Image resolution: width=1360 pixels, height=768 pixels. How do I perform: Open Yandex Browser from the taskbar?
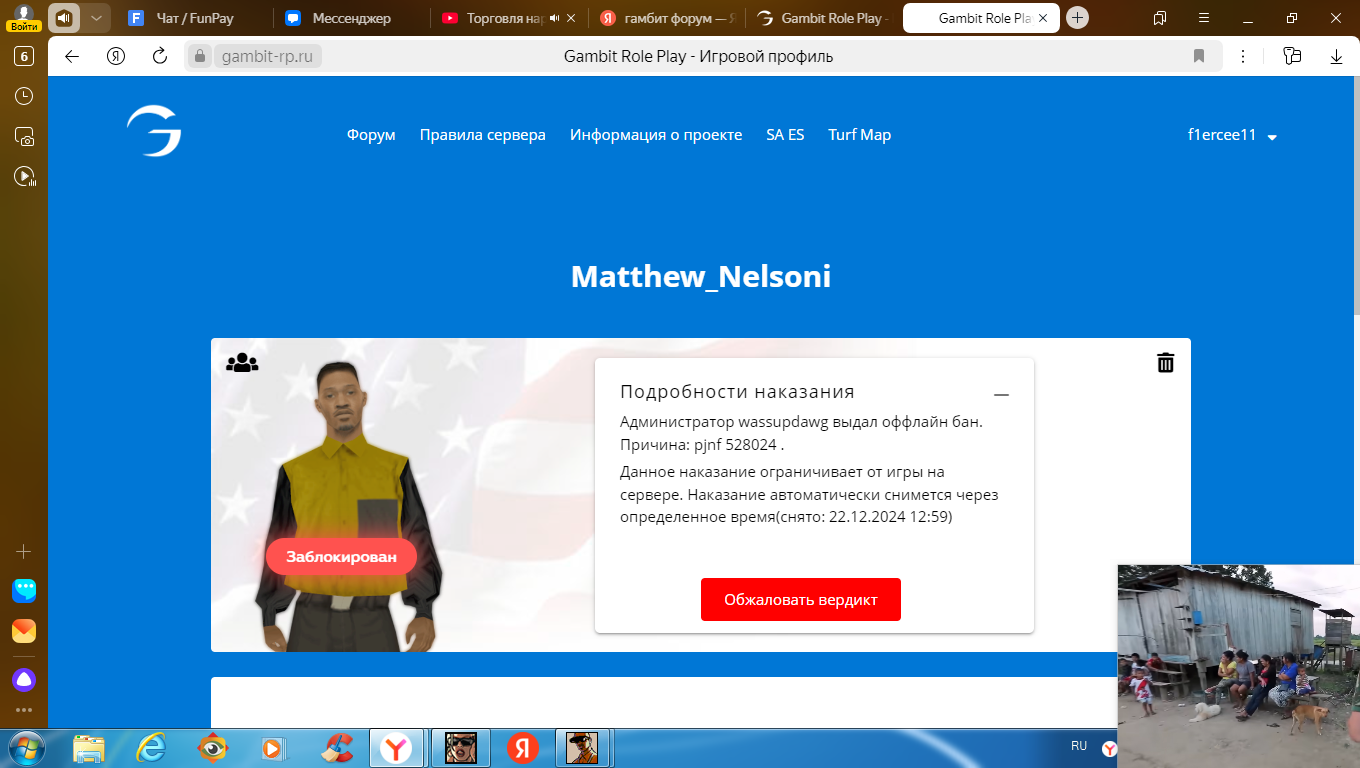coord(397,748)
